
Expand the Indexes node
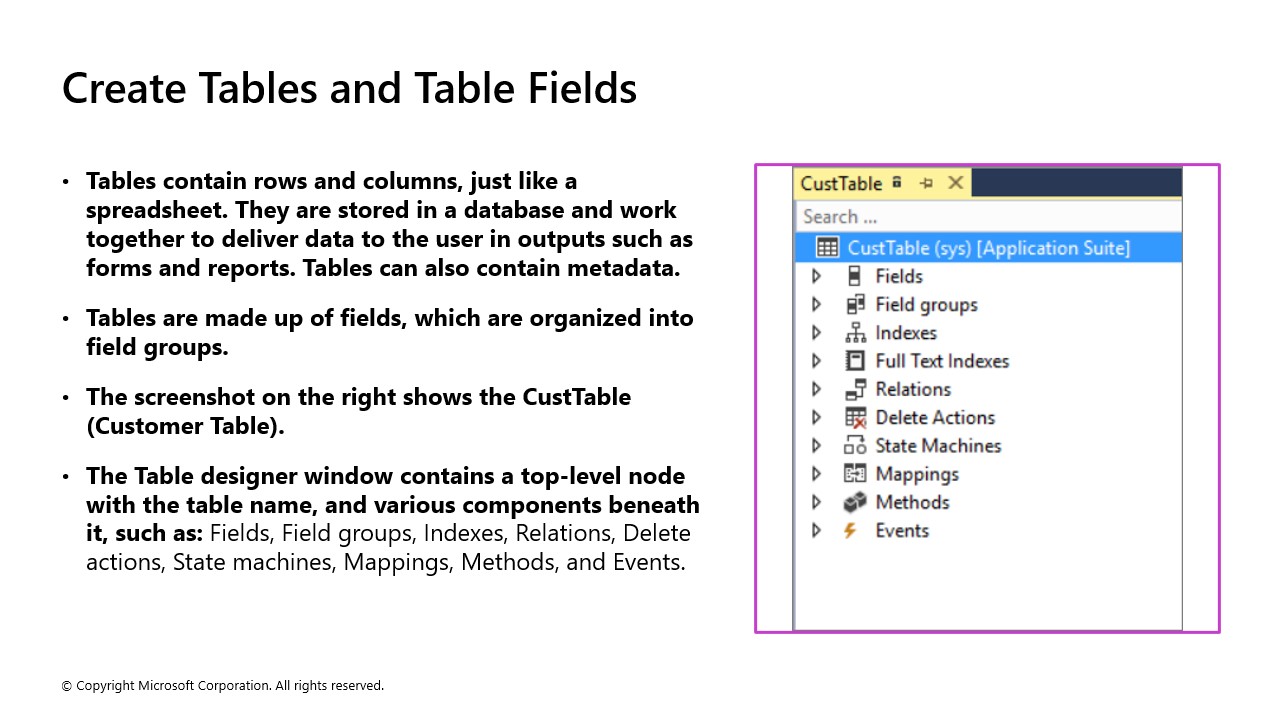817,332
